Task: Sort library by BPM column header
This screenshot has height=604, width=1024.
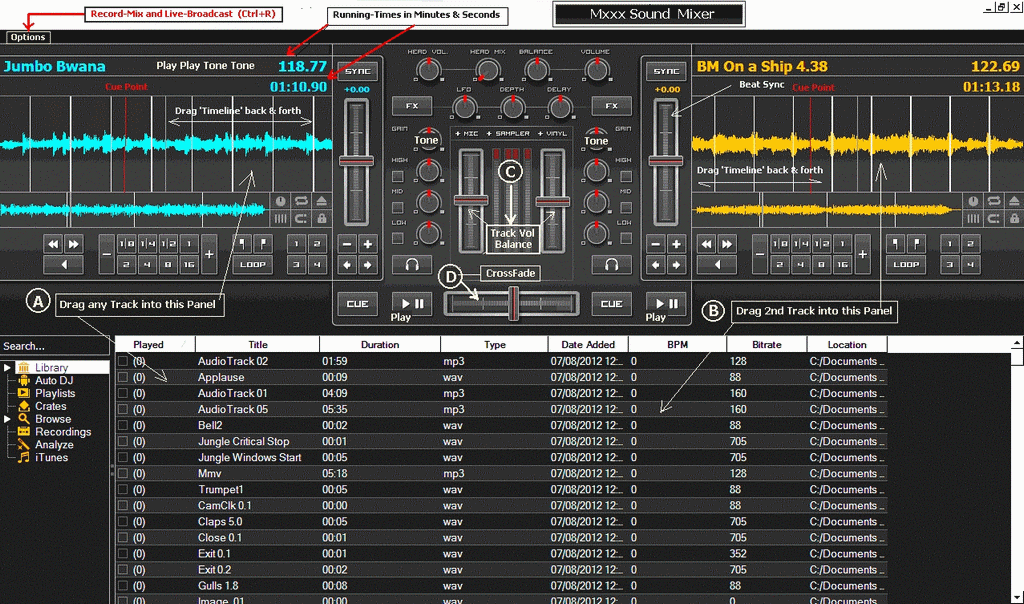Action: point(677,345)
